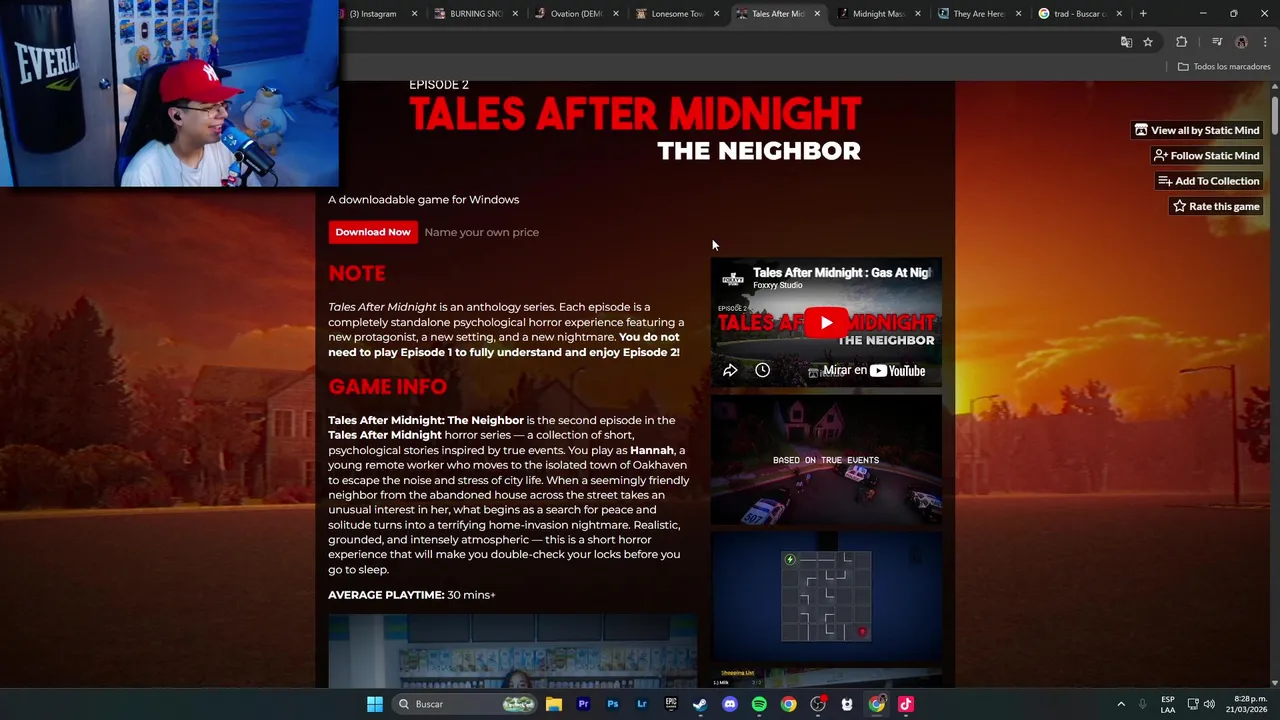1280x720 pixels.
Task: Click Rate this game
Action: [x=1216, y=207]
